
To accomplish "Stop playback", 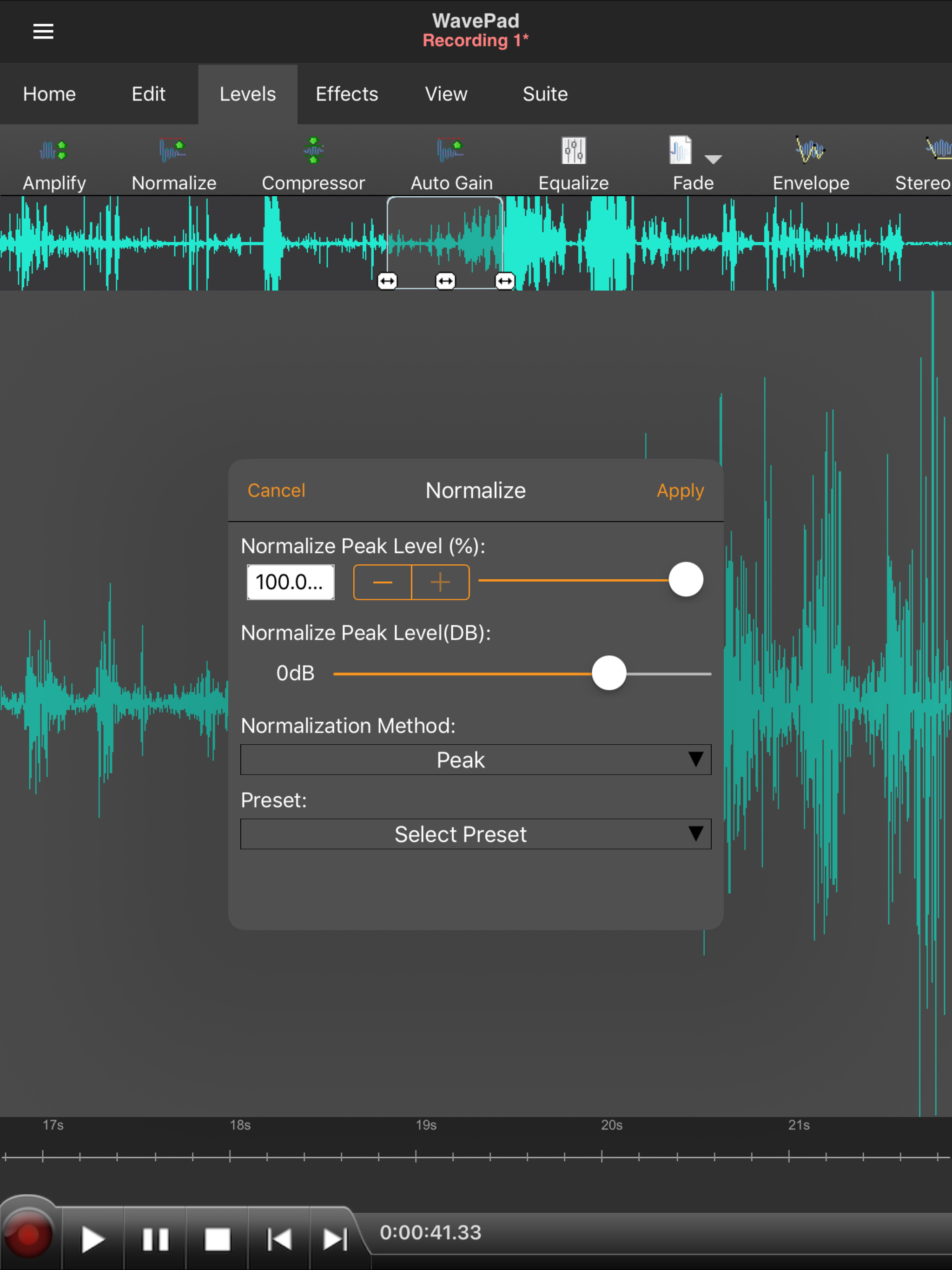I will [x=217, y=1240].
